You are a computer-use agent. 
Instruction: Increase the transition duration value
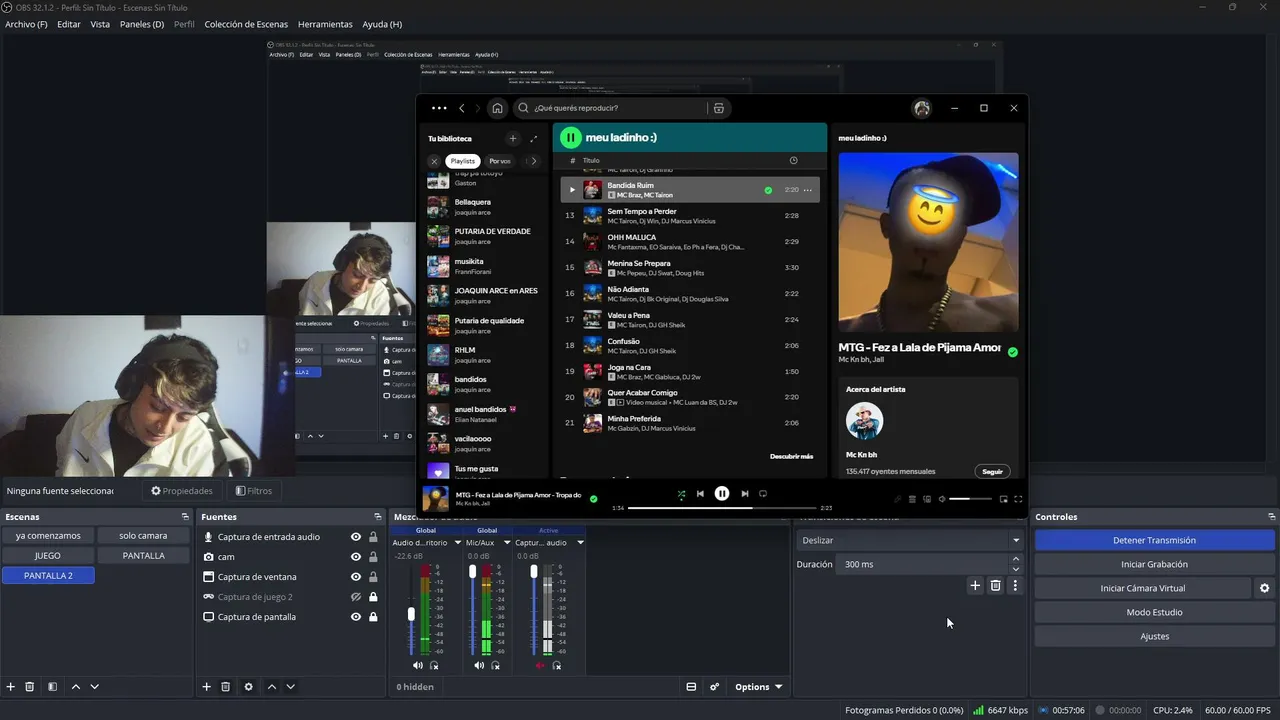point(1016,559)
